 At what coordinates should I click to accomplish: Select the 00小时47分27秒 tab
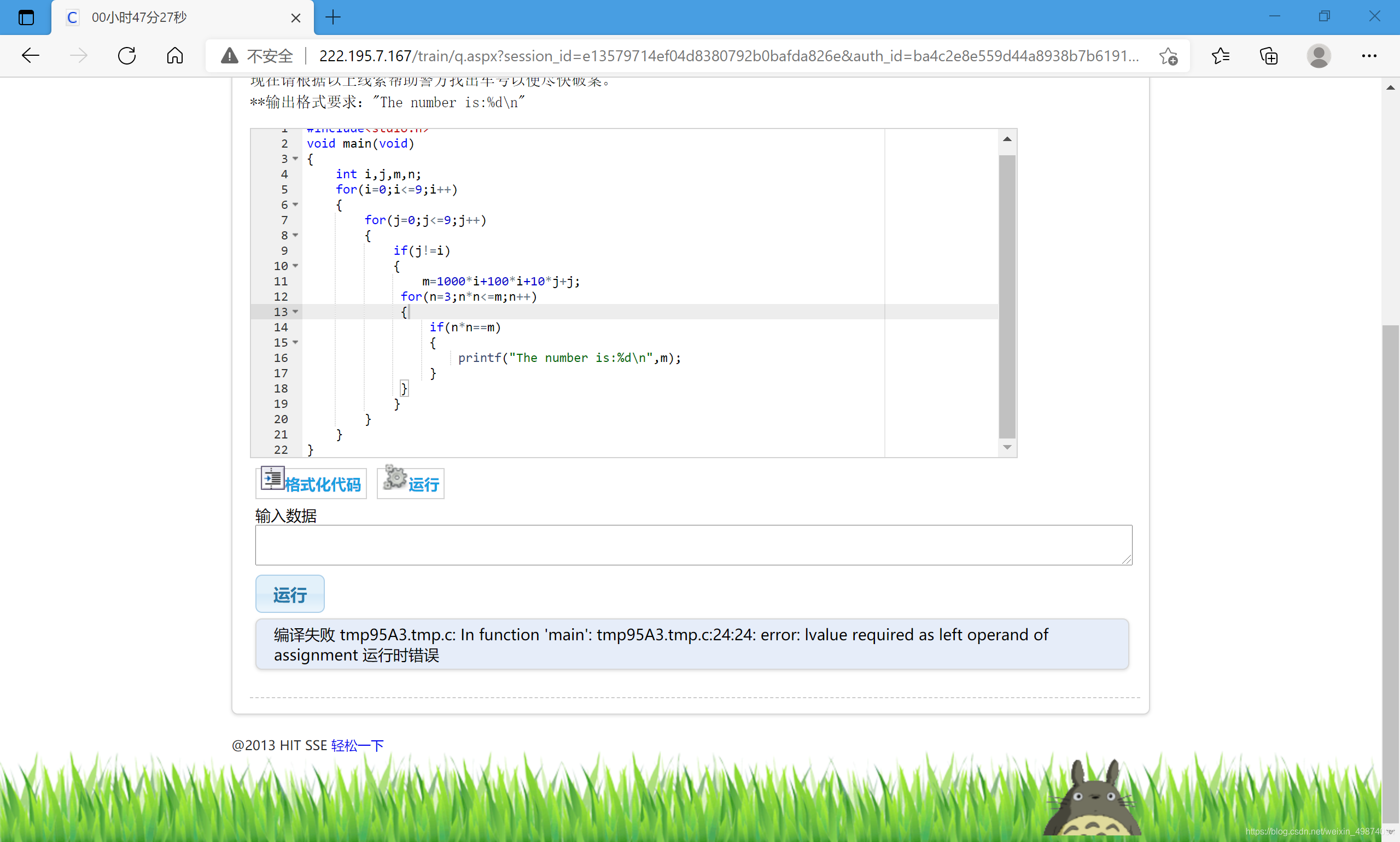pyautogui.click(x=182, y=17)
